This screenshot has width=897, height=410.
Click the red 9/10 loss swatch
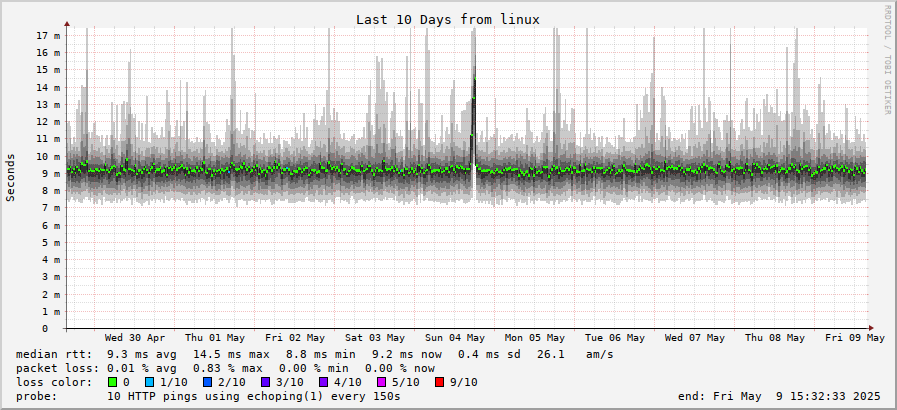(439, 382)
